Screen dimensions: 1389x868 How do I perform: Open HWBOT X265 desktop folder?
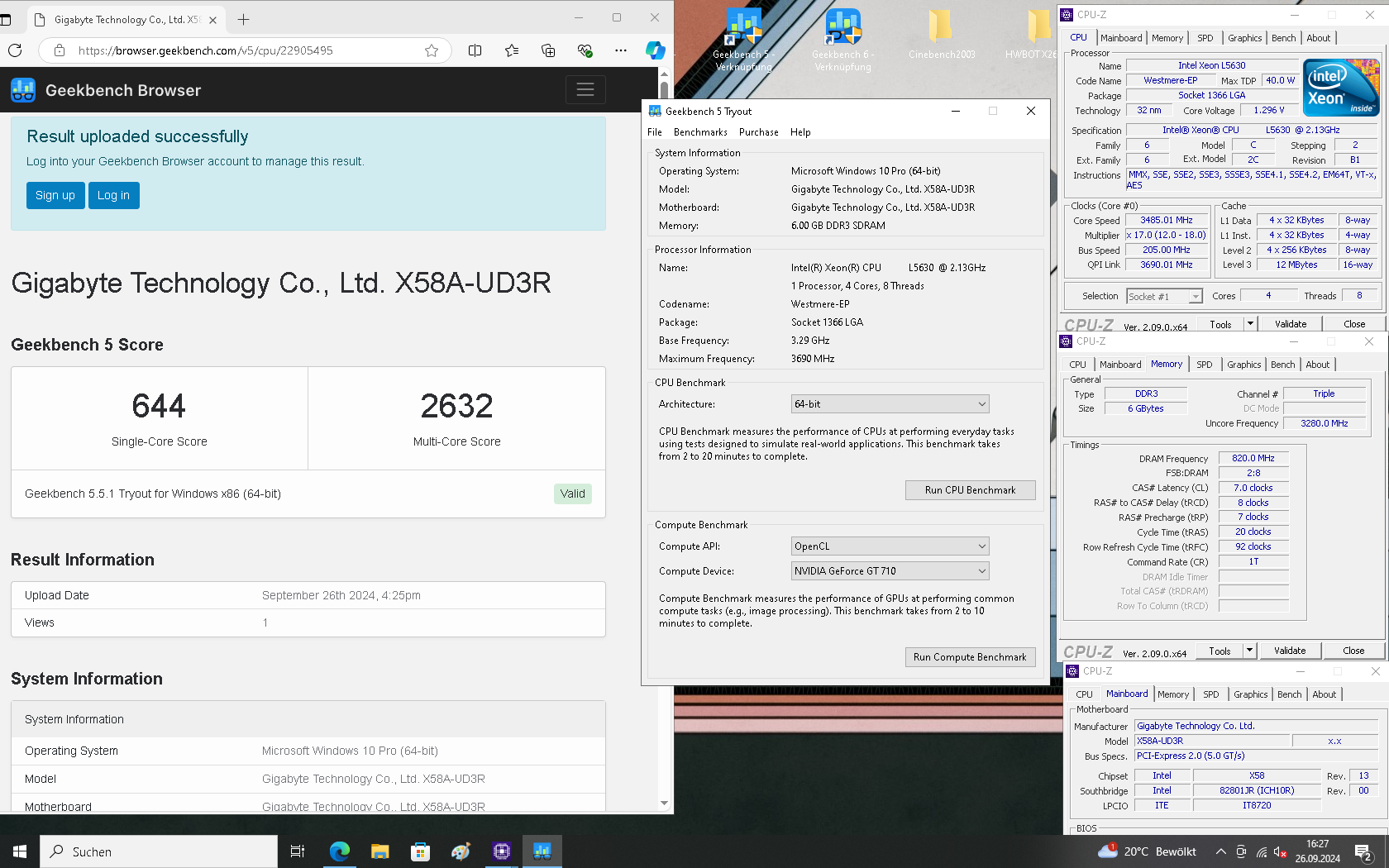click(x=1032, y=35)
